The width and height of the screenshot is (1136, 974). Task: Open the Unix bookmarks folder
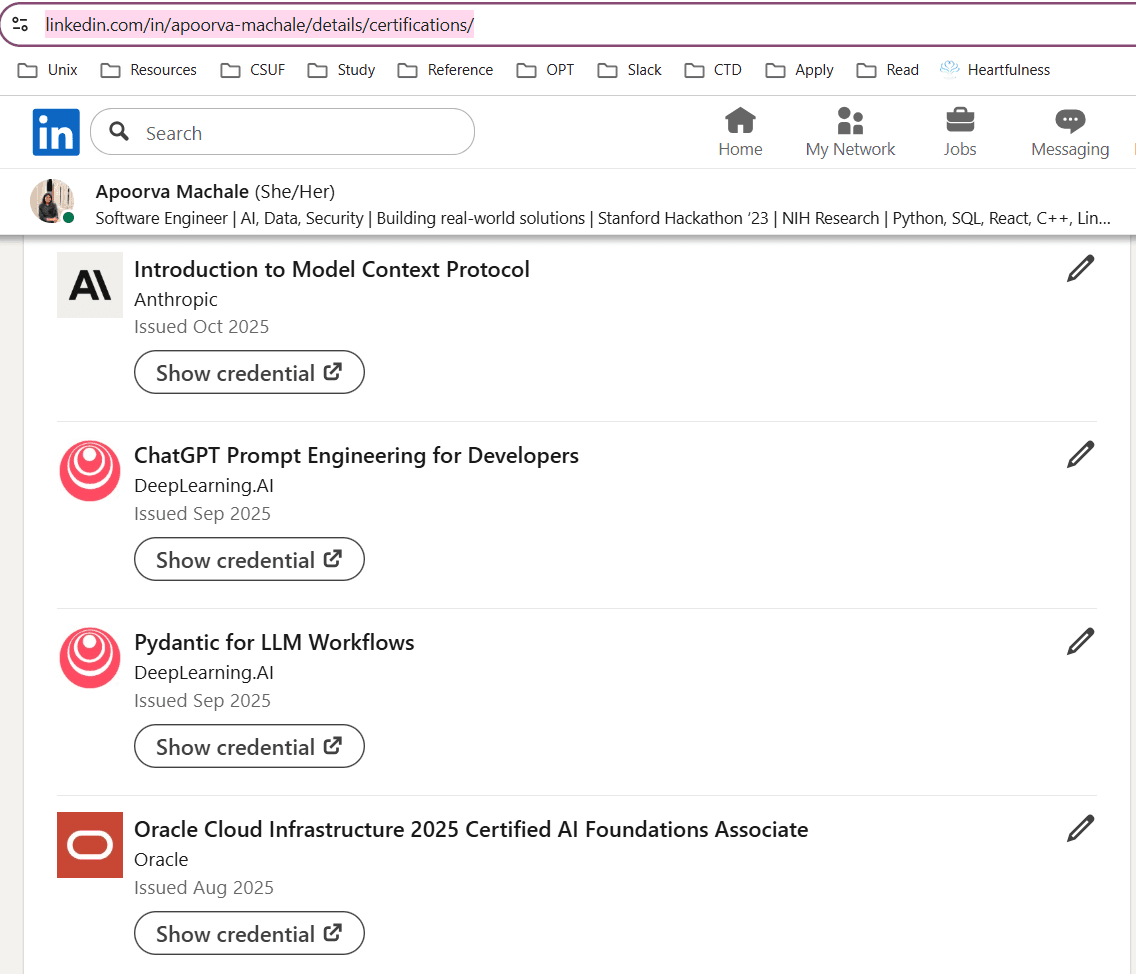[47, 70]
